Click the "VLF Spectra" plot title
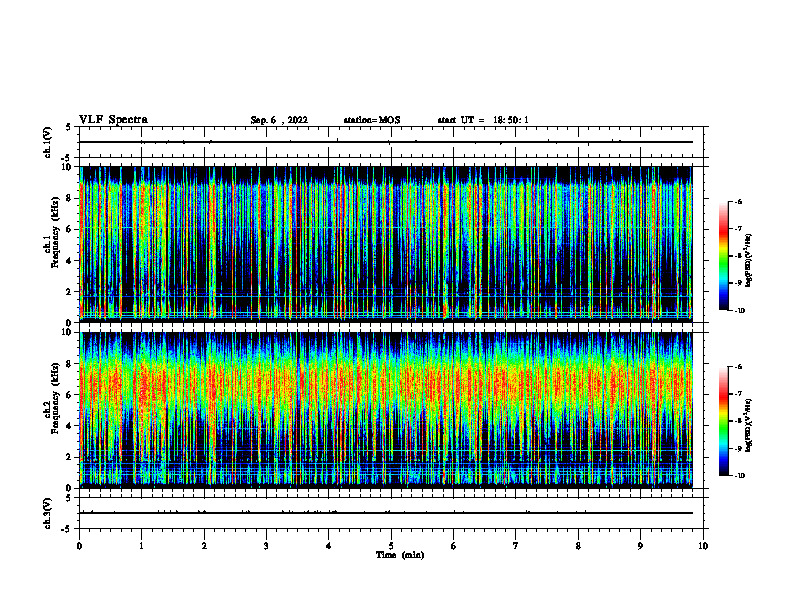Viewport: 792px width, 612px height. pos(114,120)
